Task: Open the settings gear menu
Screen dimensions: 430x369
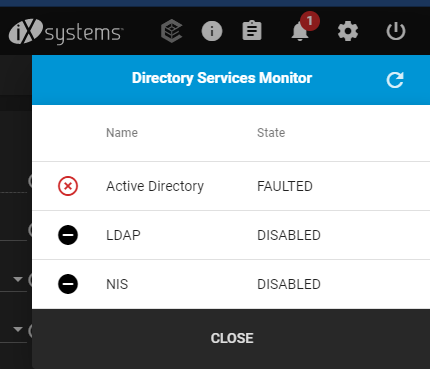Action: (x=348, y=31)
